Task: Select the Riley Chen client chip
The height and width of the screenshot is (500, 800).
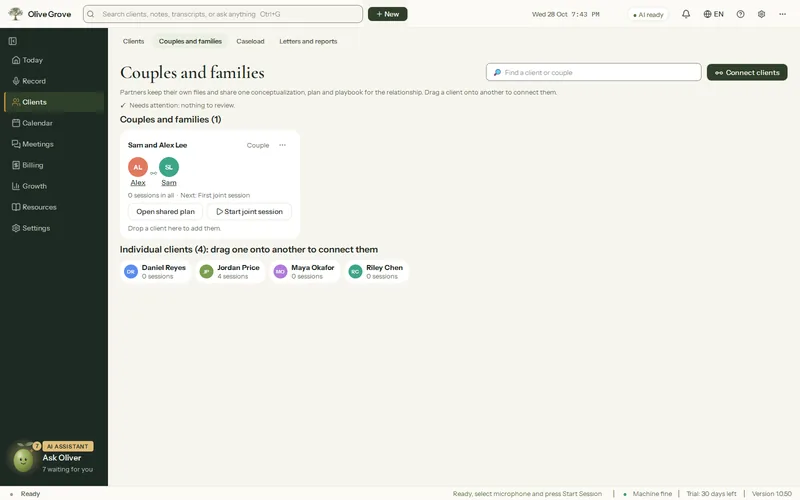Action: click(x=377, y=271)
